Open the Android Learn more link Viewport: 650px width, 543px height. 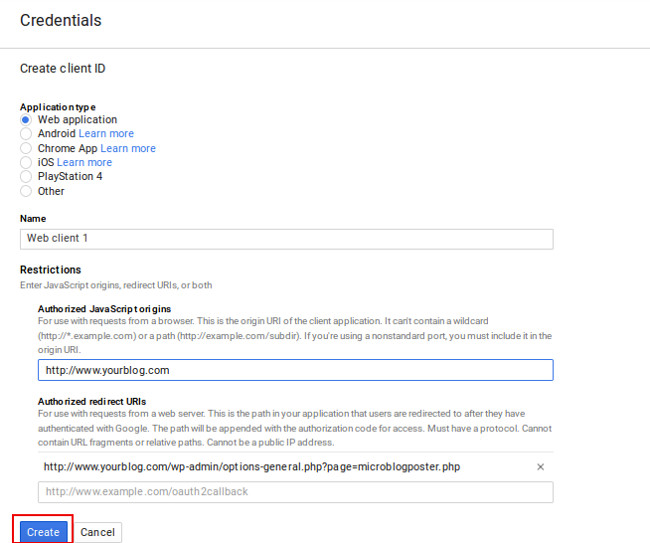pyautogui.click(x=106, y=133)
